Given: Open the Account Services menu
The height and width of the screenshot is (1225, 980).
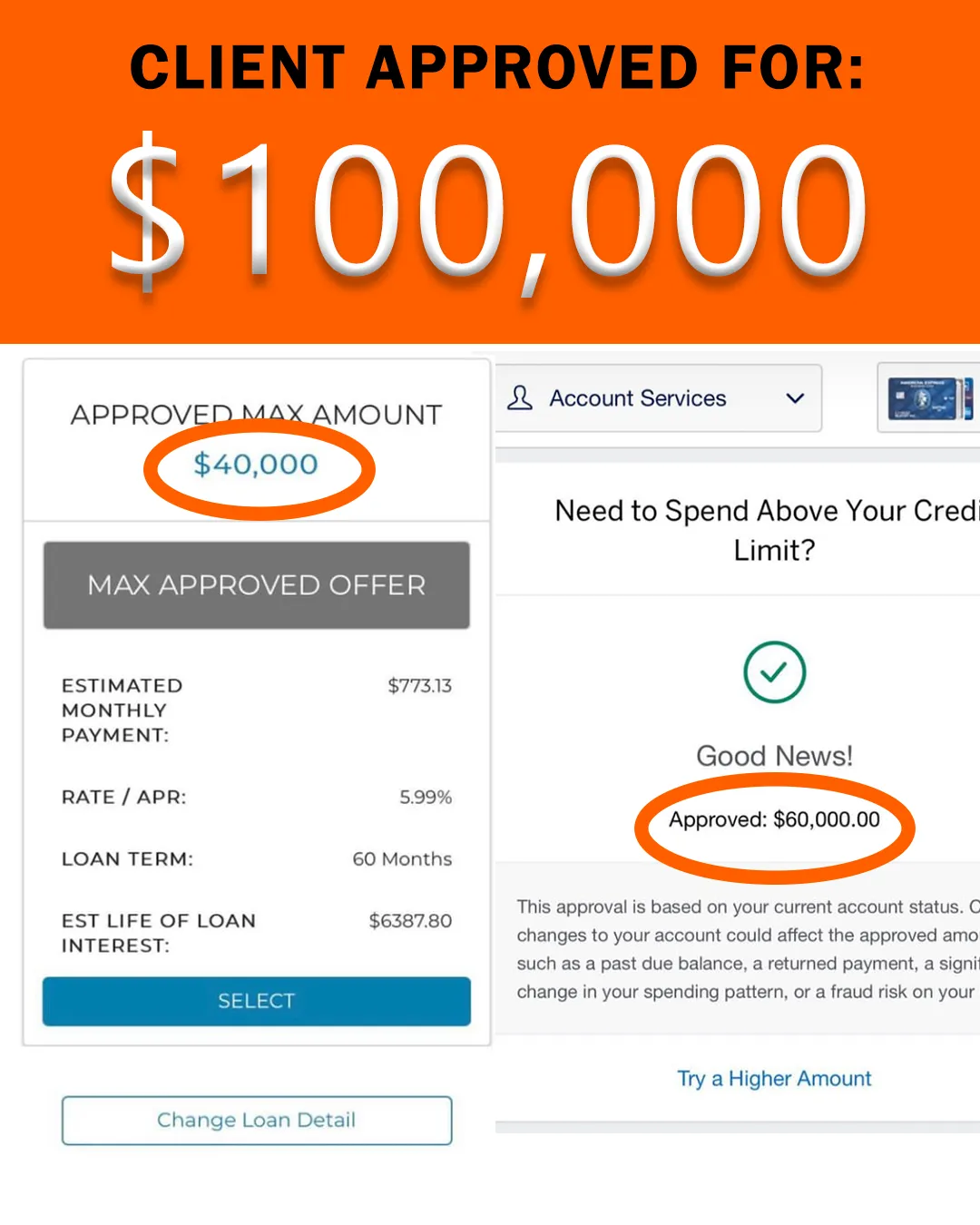Looking at the screenshot, I should click(659, 398).
